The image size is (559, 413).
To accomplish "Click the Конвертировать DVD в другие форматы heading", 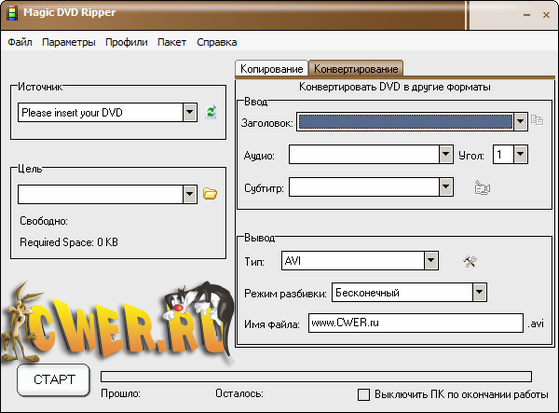I will [x=395, y=87].
